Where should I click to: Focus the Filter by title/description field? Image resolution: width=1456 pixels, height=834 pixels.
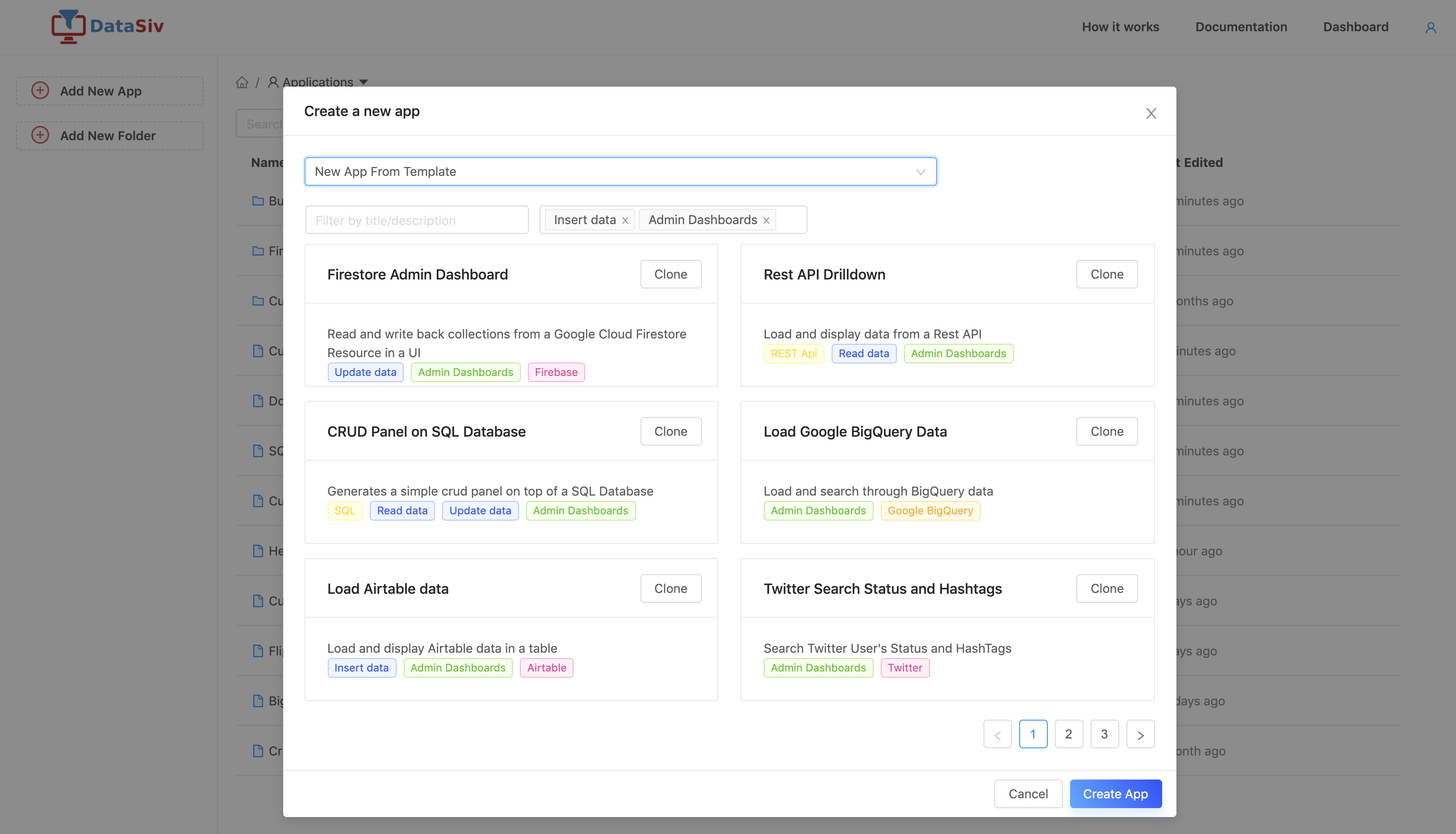pyautogui.click(x=417, y=220)
